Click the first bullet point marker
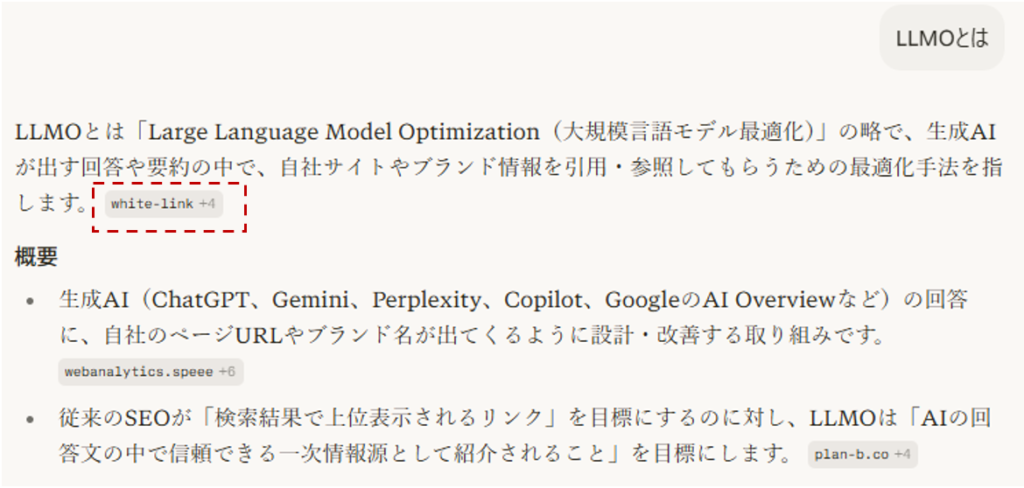1024x488 pixels. point(32,301)
